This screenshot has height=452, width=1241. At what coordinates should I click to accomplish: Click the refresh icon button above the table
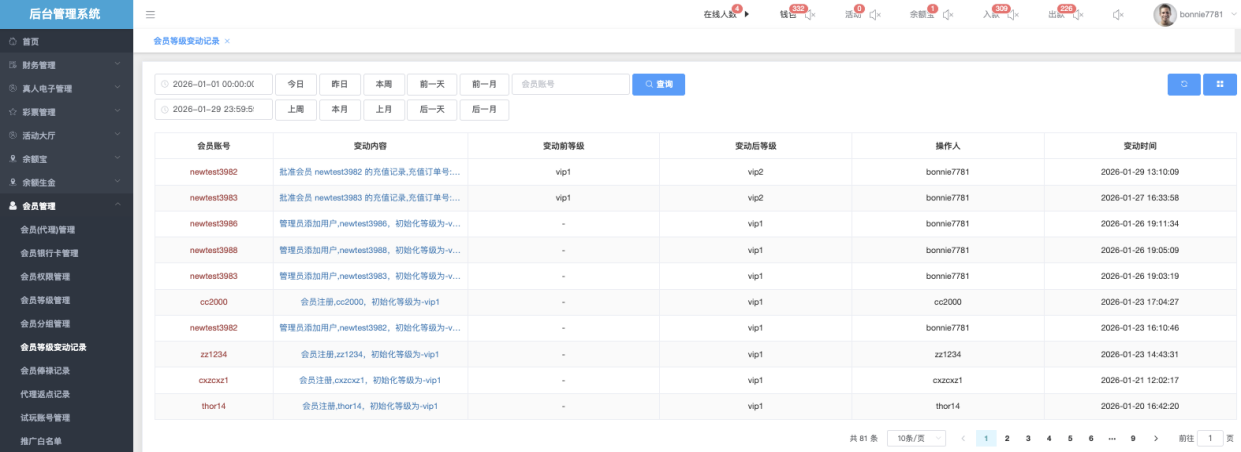pos(1183,85)
